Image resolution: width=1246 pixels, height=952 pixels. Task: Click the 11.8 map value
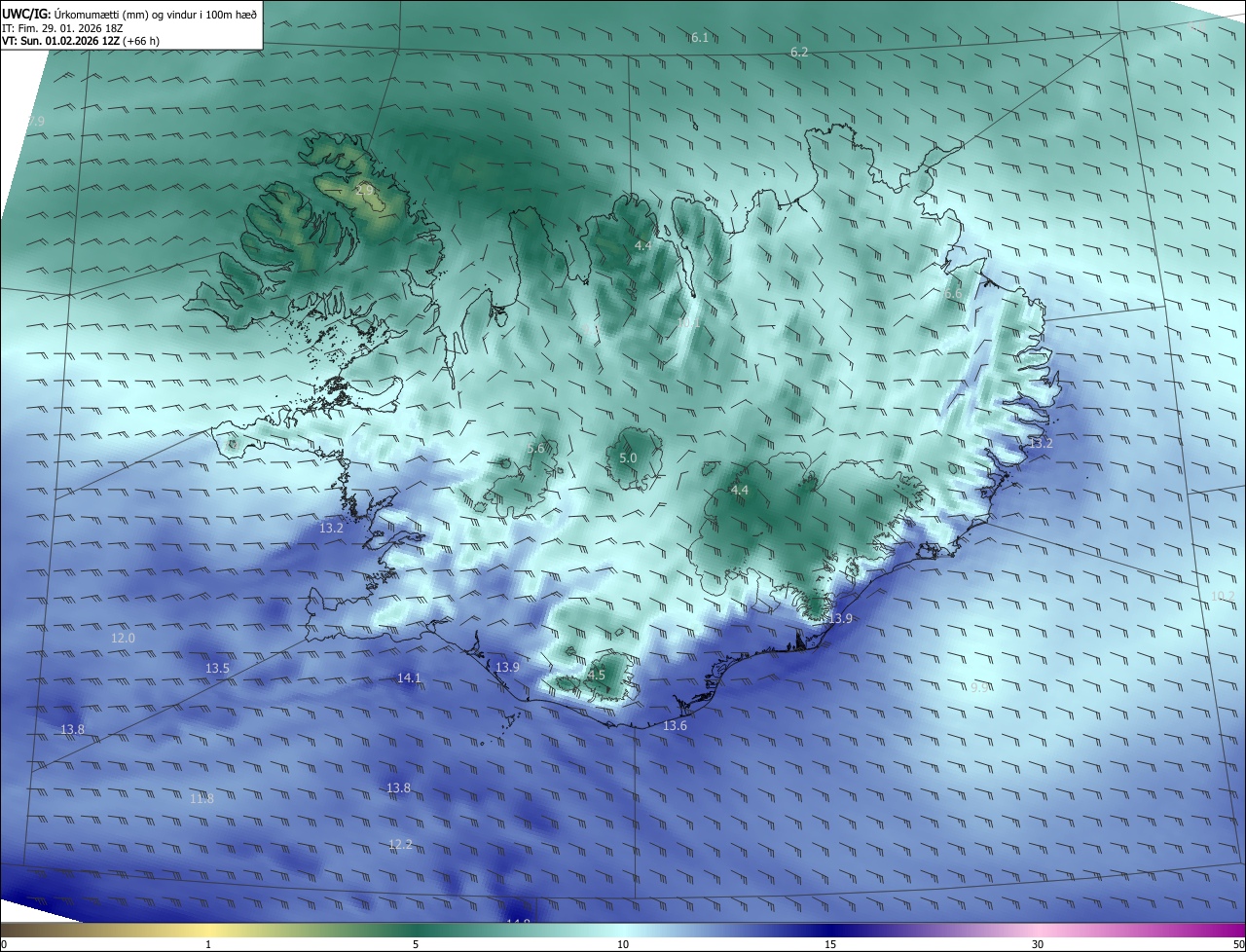tap(202, 798)
